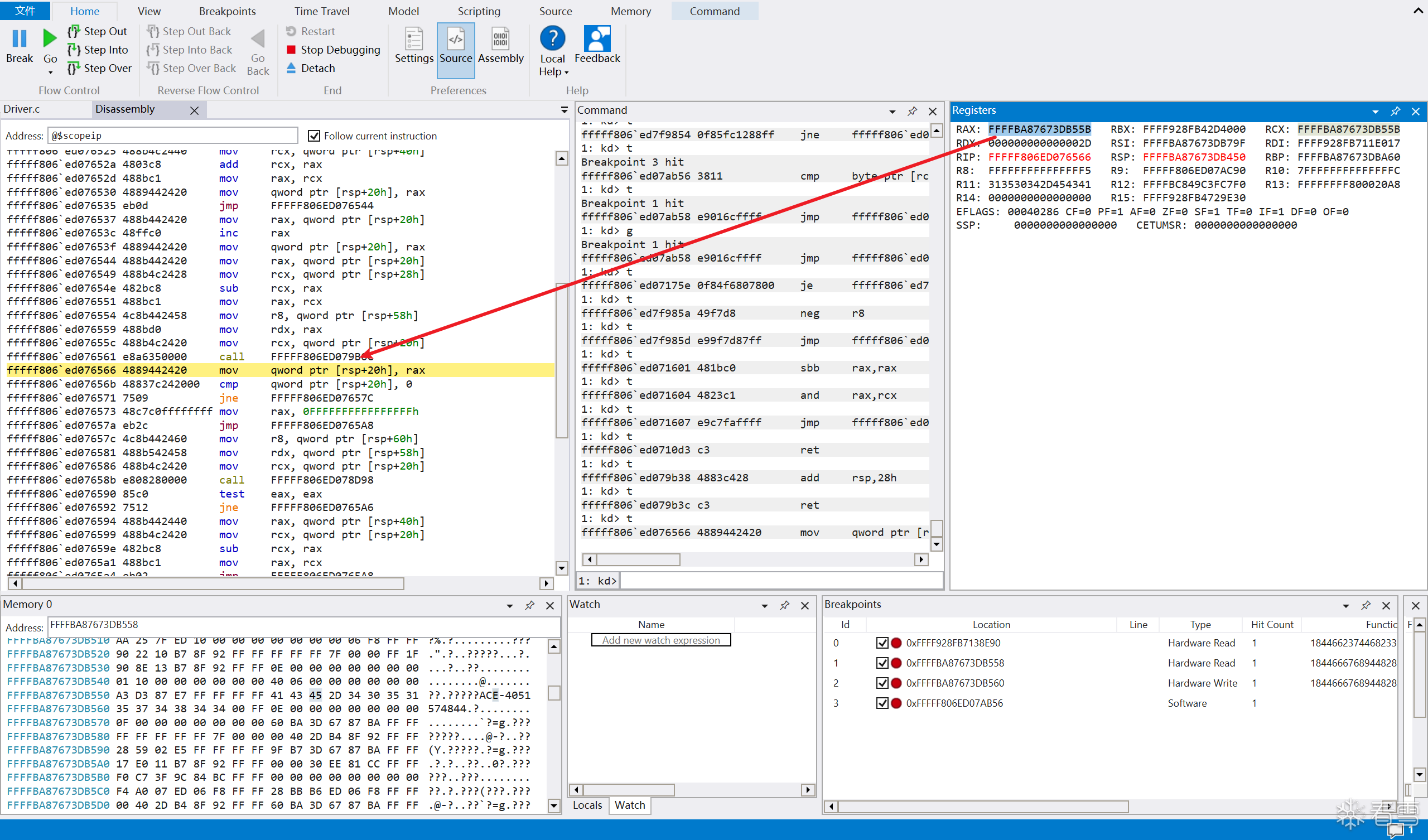Screen dimensions: 1428x840
Task: Click Detach debugger icon
Action: tap(291, 68)
